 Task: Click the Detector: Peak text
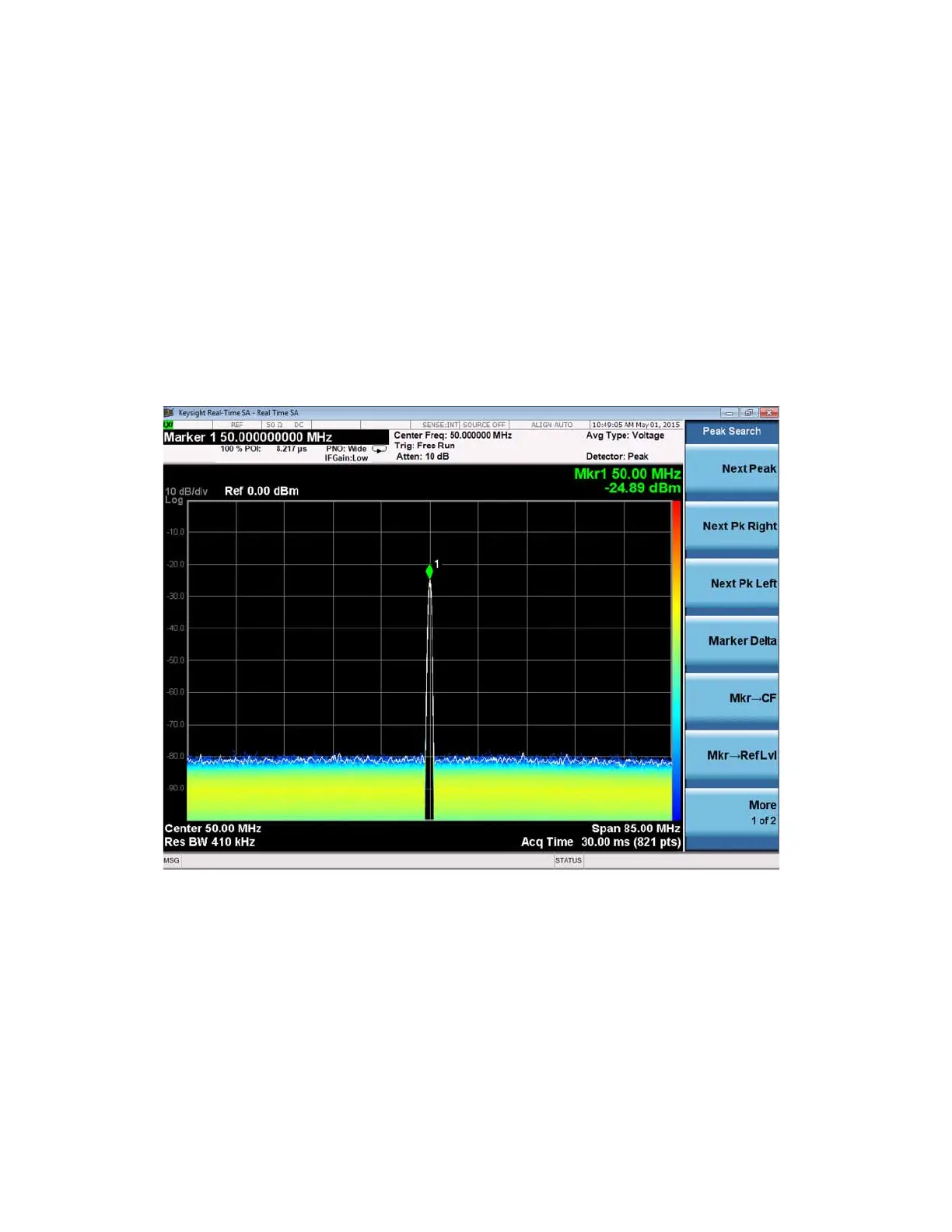(x=617, y=457)
